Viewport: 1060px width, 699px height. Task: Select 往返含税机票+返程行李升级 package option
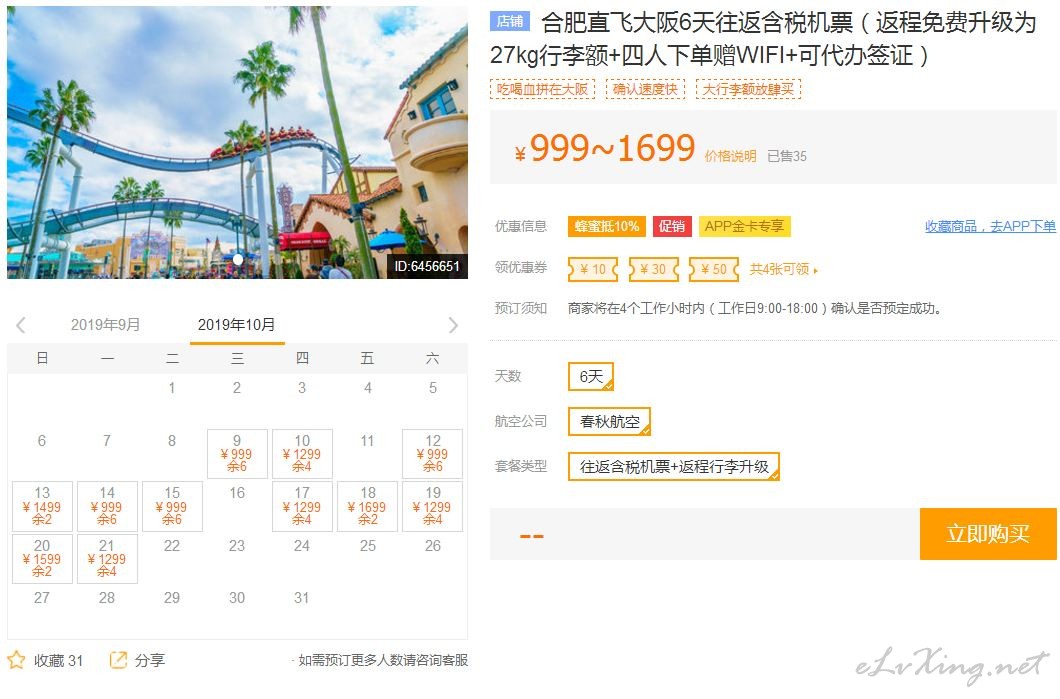(674, 466)
